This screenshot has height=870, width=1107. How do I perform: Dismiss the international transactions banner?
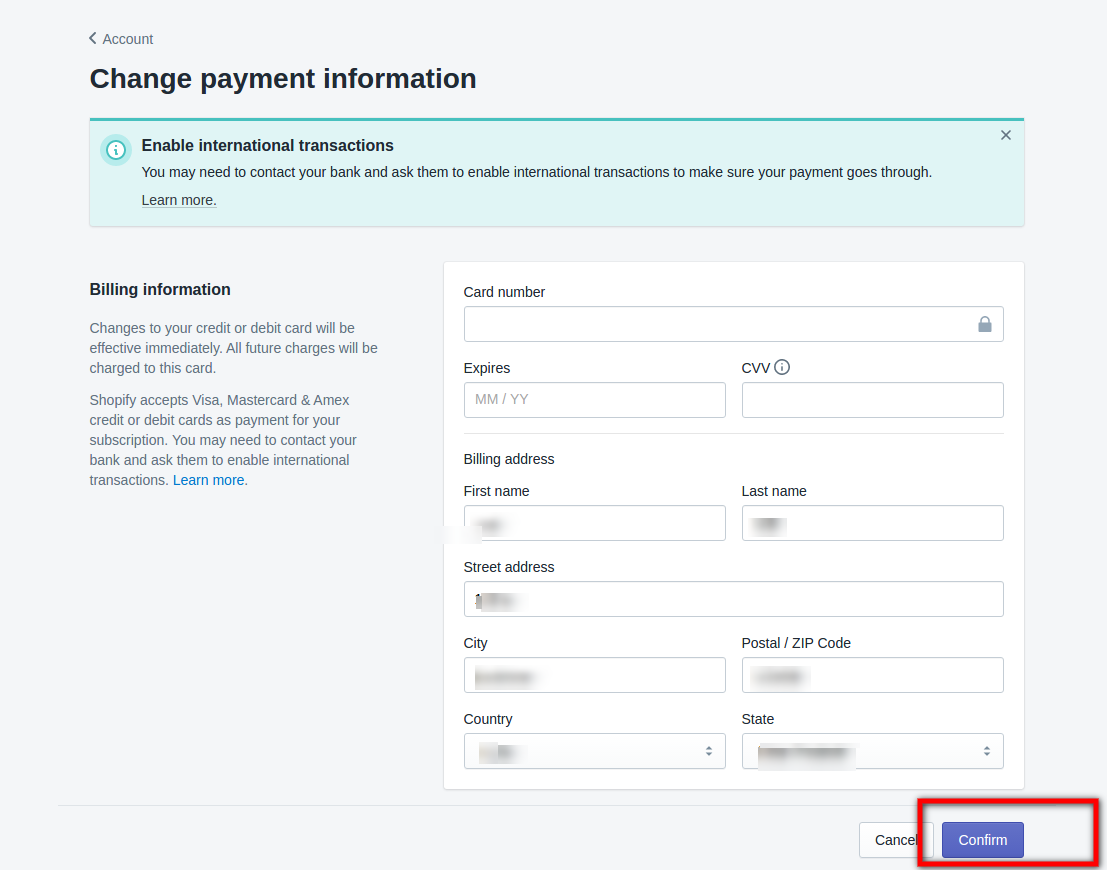point(1005,135)
